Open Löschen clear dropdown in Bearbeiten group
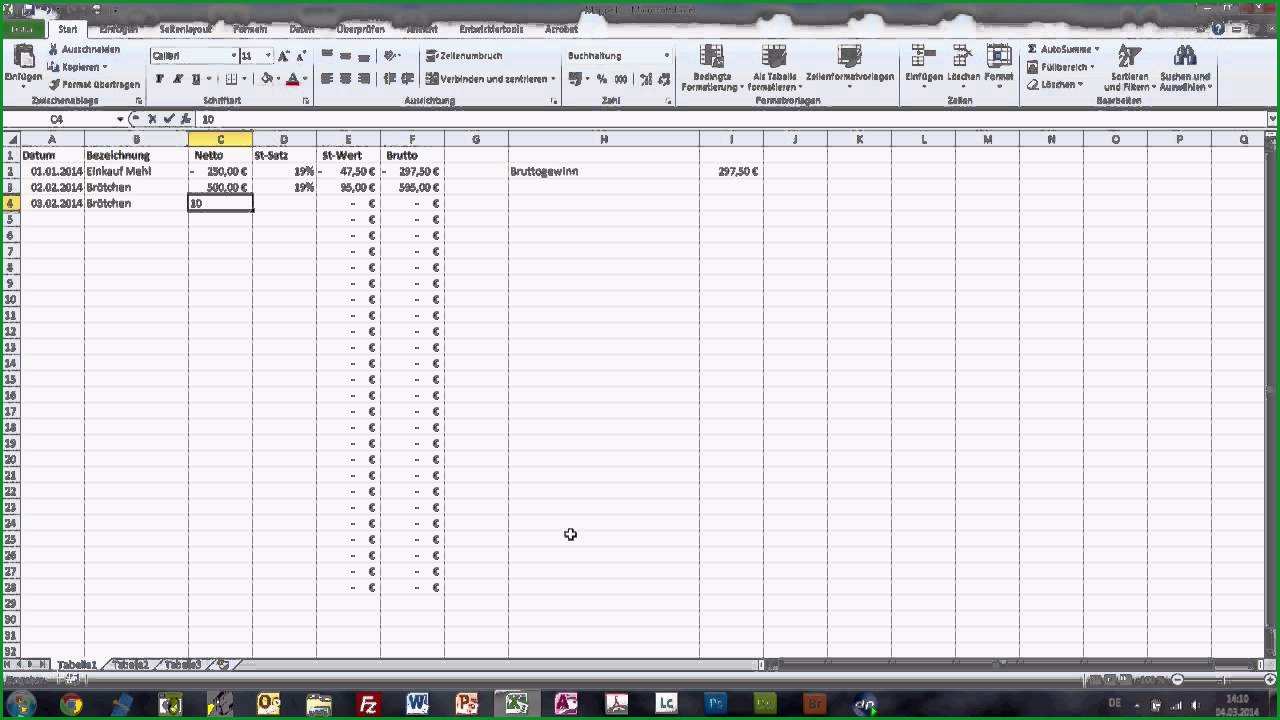1280x720 pixels. point(1055,85)
